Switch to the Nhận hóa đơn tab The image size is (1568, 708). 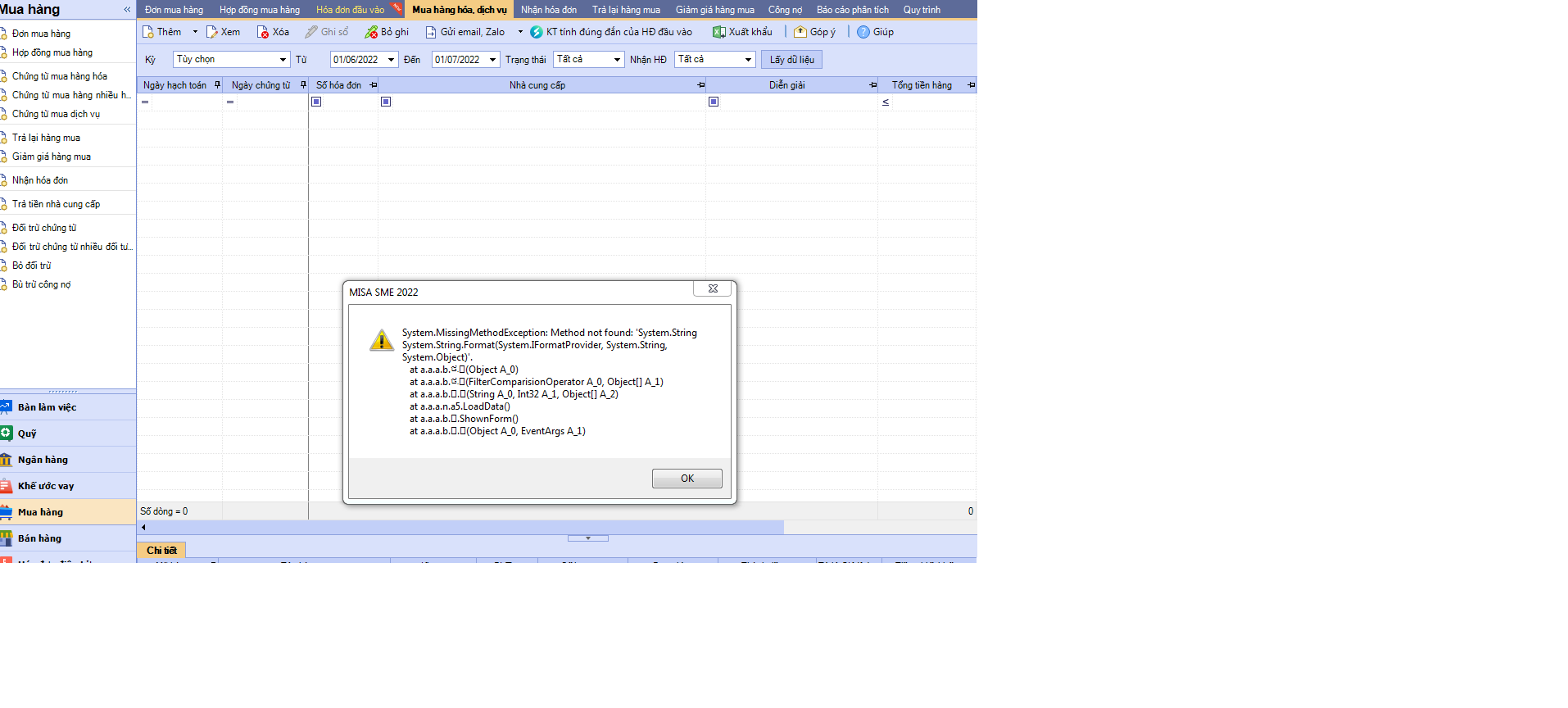549,10
